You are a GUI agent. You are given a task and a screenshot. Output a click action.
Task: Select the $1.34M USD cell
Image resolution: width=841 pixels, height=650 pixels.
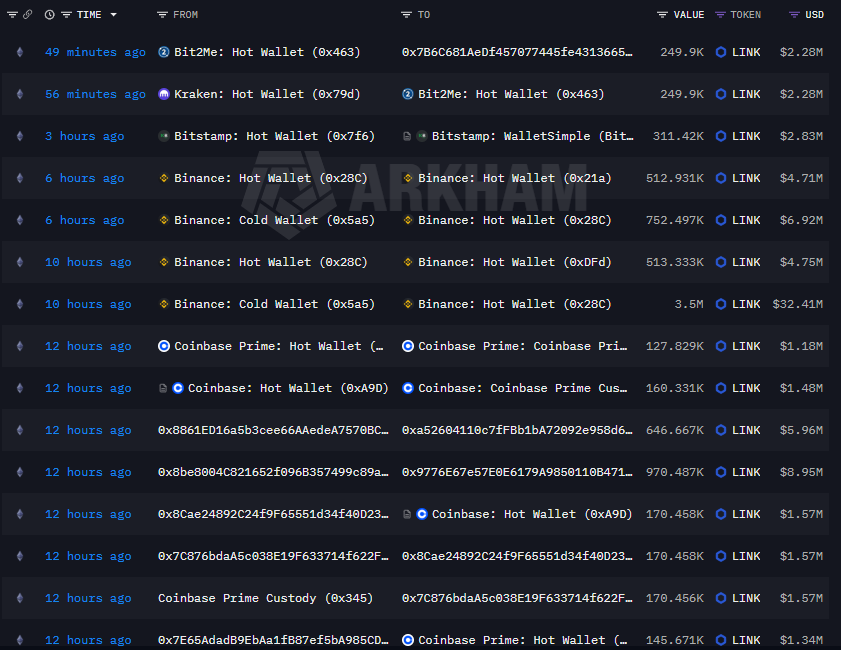(801, 640)
